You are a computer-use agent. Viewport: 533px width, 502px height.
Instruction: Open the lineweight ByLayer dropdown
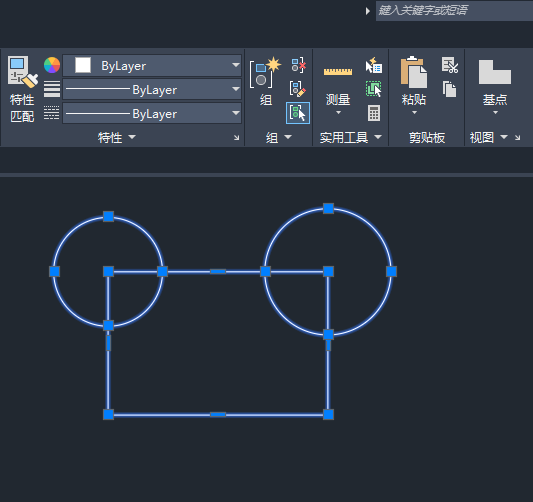click(x=152, y=89)
